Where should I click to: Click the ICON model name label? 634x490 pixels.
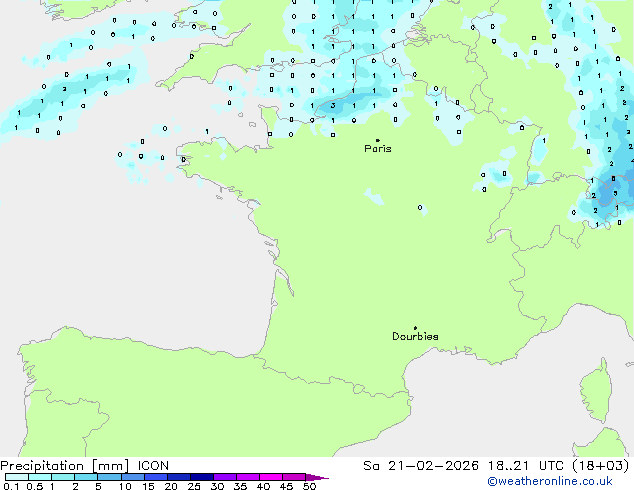pyautogui.click(x=153, y=466)
